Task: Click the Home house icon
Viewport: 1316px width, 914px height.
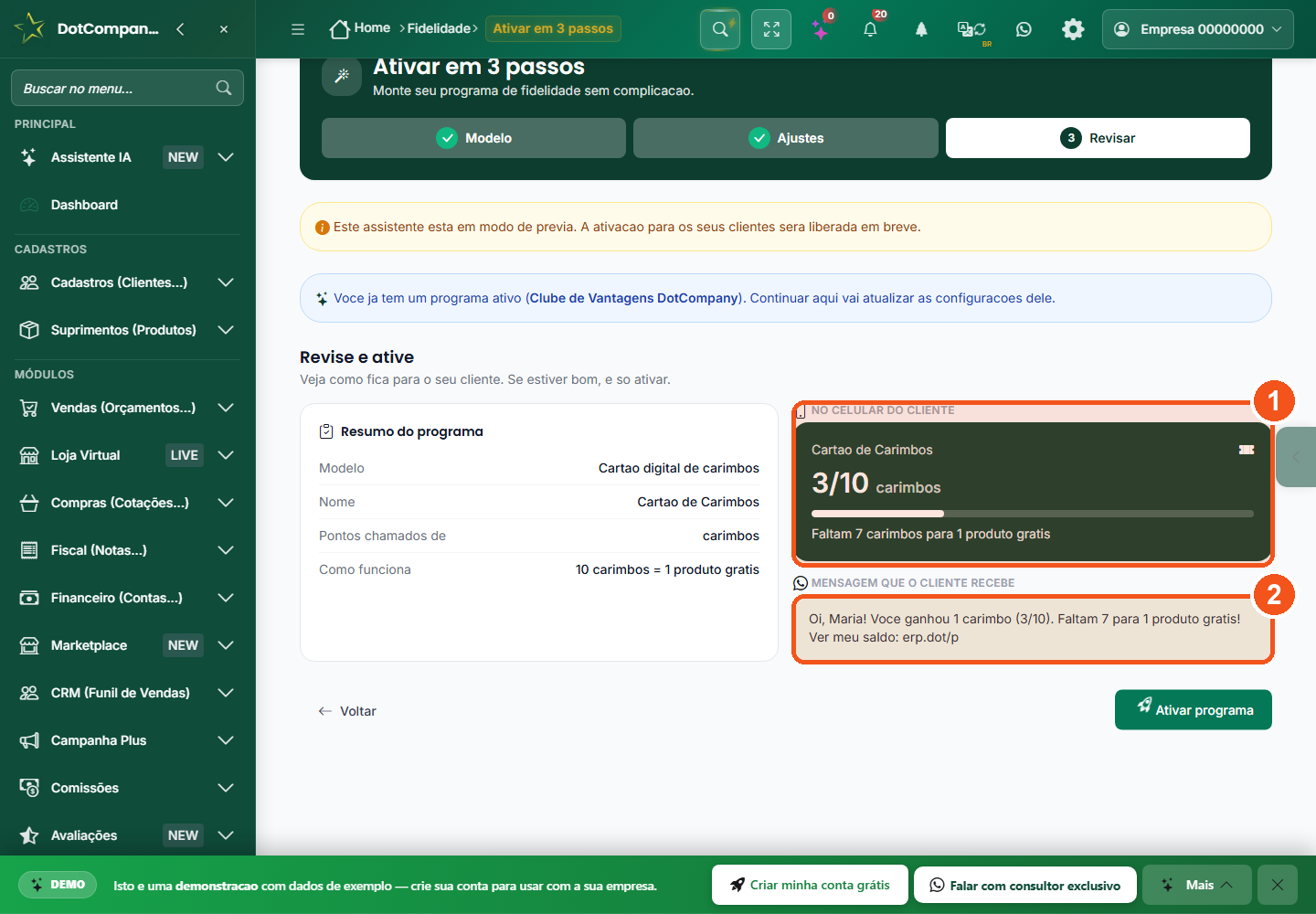Action: [339, 29]
